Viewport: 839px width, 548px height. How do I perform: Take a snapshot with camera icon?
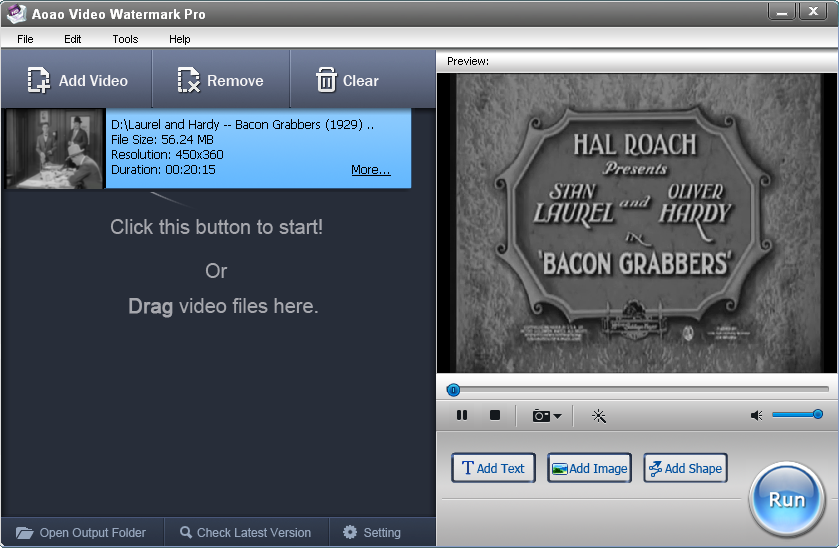(x=541, y=415)
